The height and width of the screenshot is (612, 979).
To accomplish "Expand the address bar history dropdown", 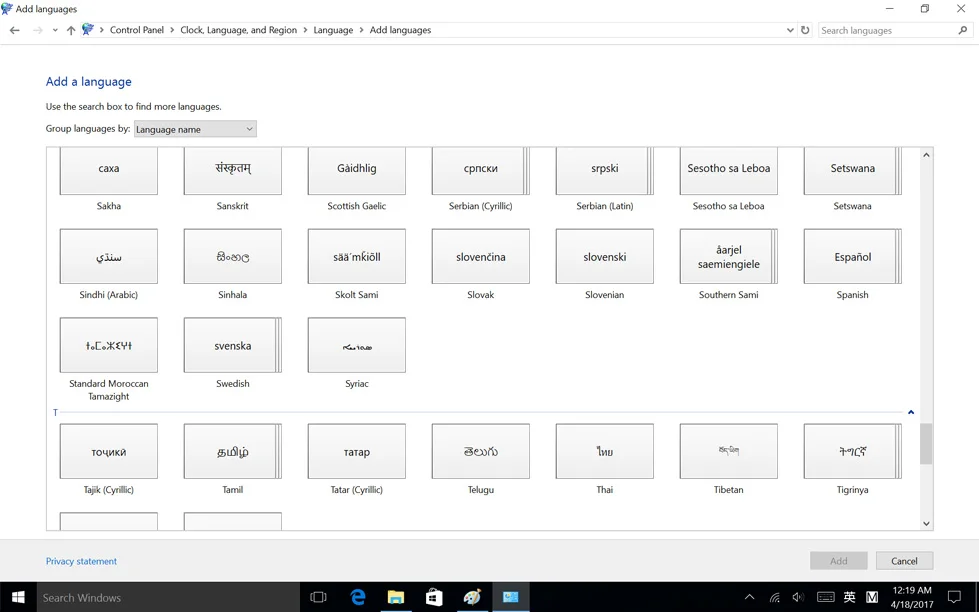I will (790, 30).
